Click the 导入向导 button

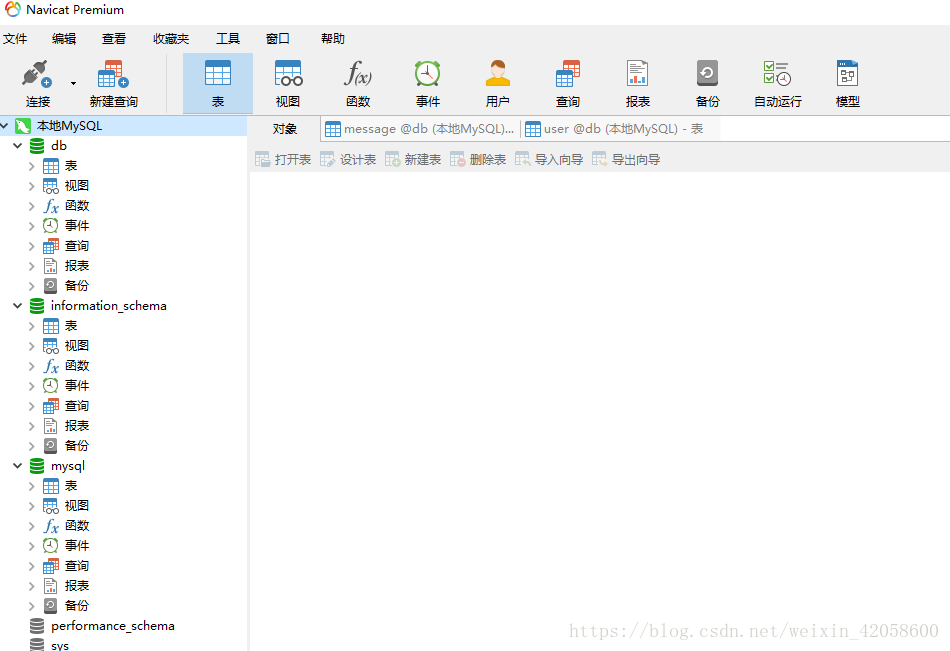549,159
